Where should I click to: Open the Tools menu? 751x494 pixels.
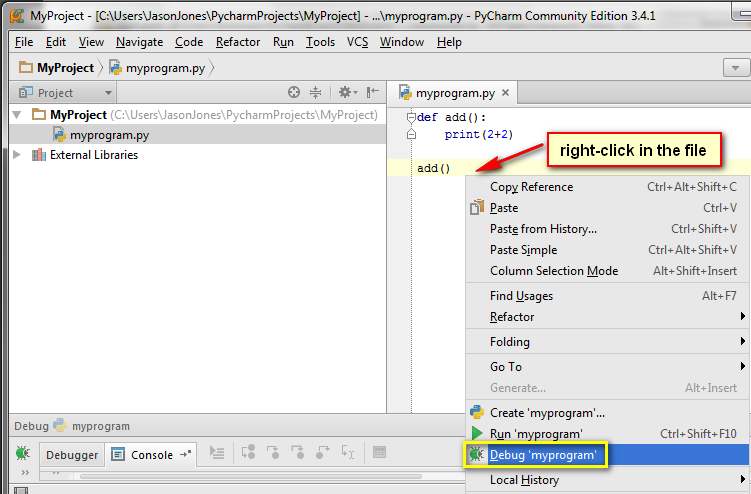(x=320, y=42)
